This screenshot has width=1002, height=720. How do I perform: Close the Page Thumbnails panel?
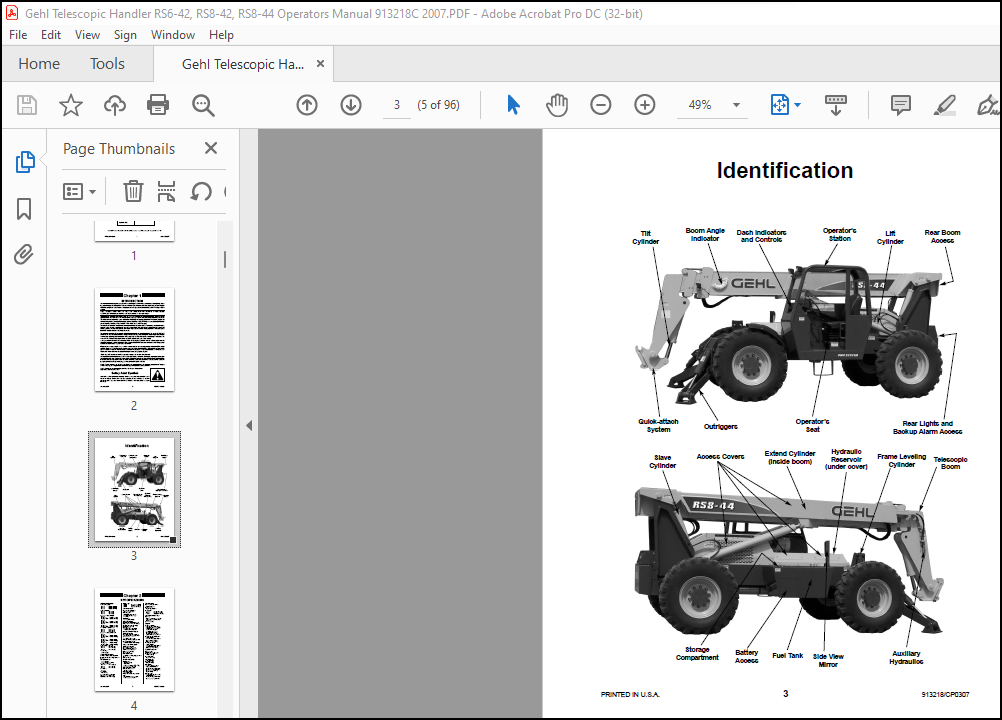[x=211, y=148]
